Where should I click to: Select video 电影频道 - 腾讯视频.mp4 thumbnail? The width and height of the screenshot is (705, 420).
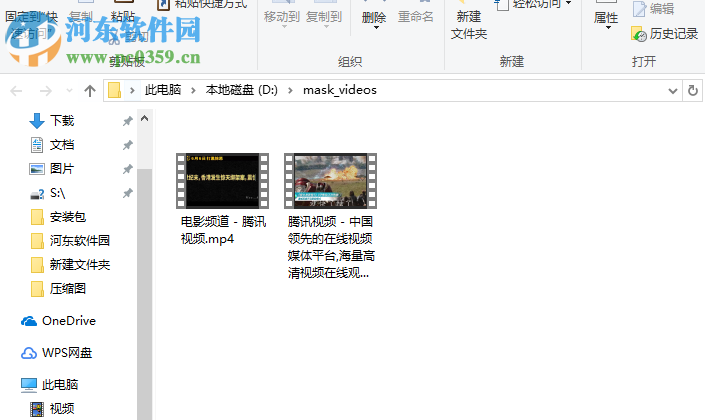[223, 181]
